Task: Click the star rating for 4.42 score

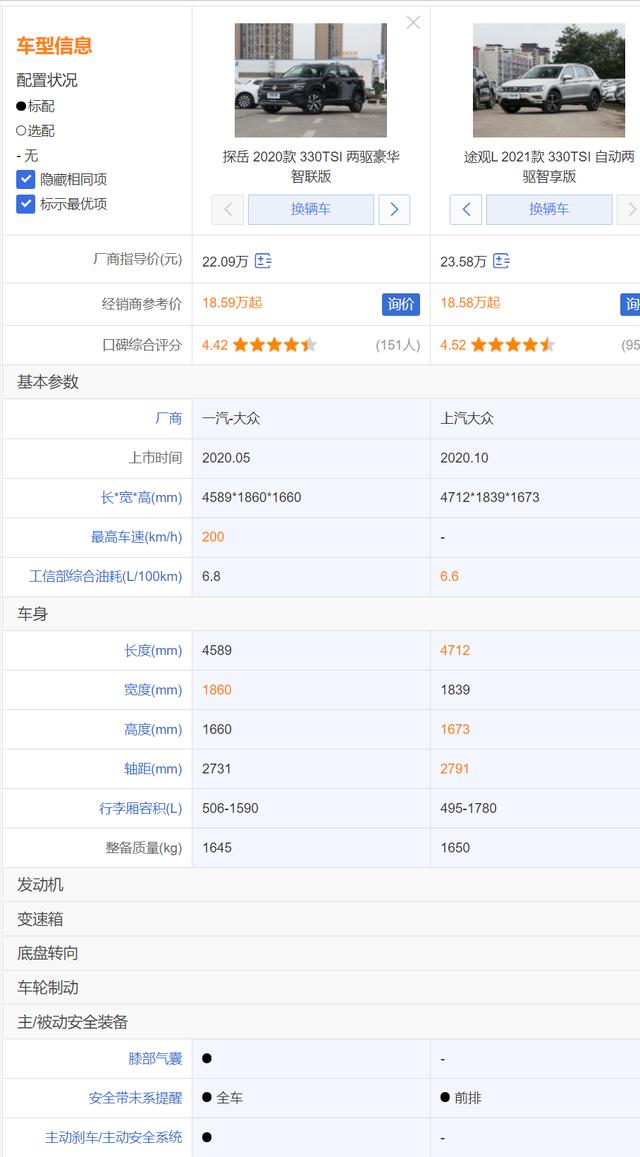Action: tap(275, 345)
